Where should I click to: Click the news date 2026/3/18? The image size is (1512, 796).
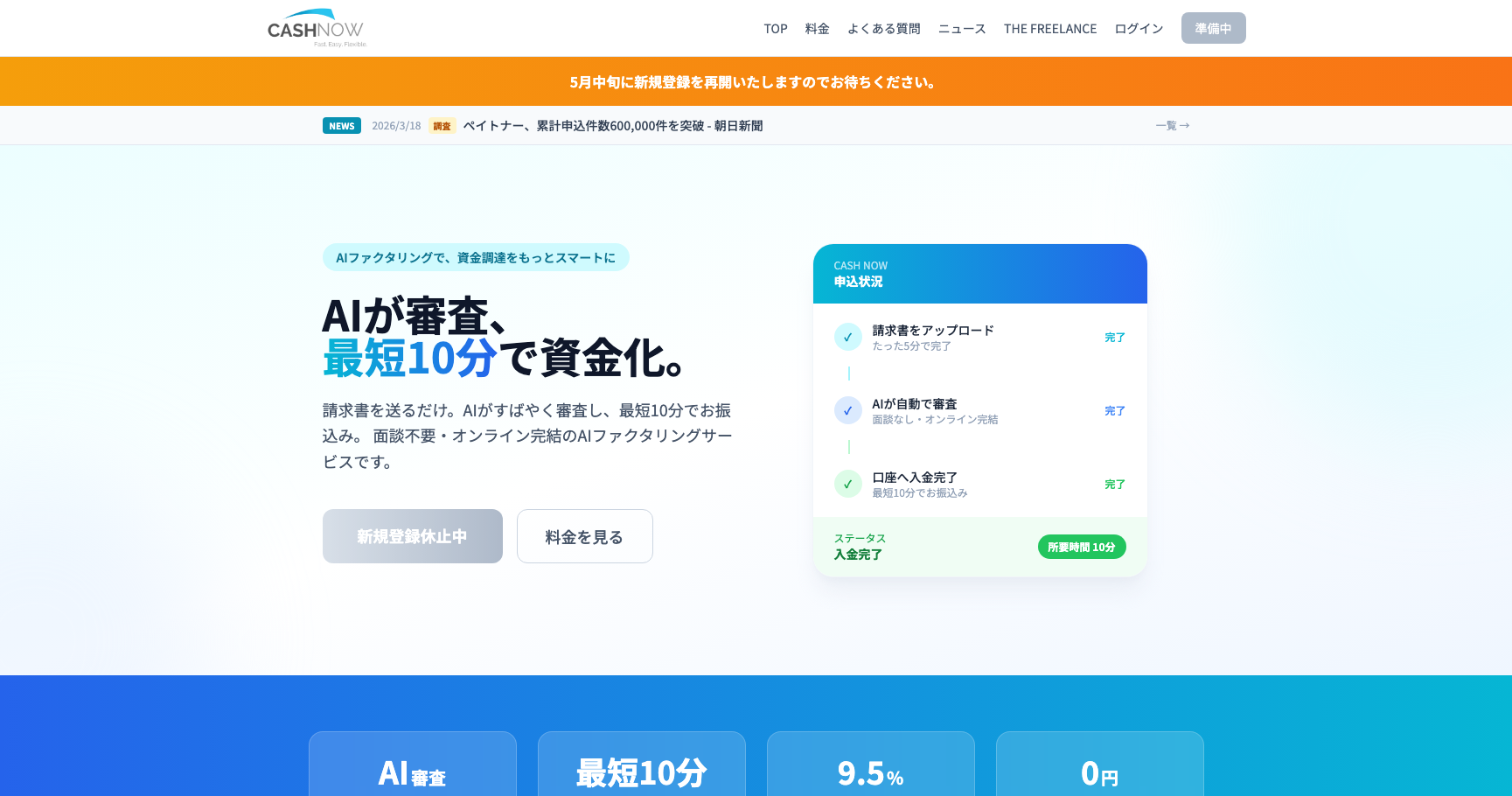tap(396, 126)
